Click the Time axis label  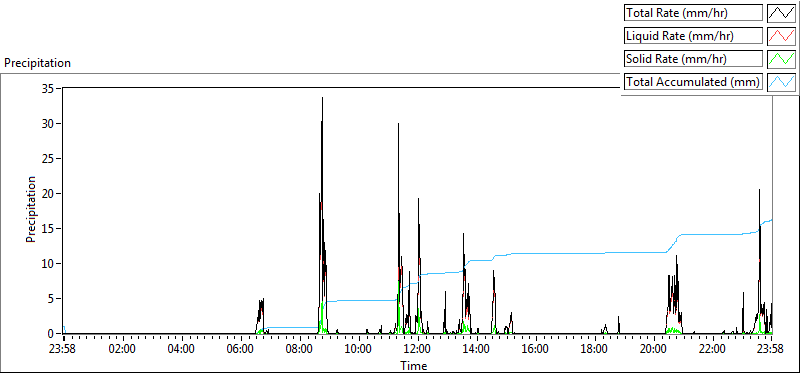(x=413, y=365)
